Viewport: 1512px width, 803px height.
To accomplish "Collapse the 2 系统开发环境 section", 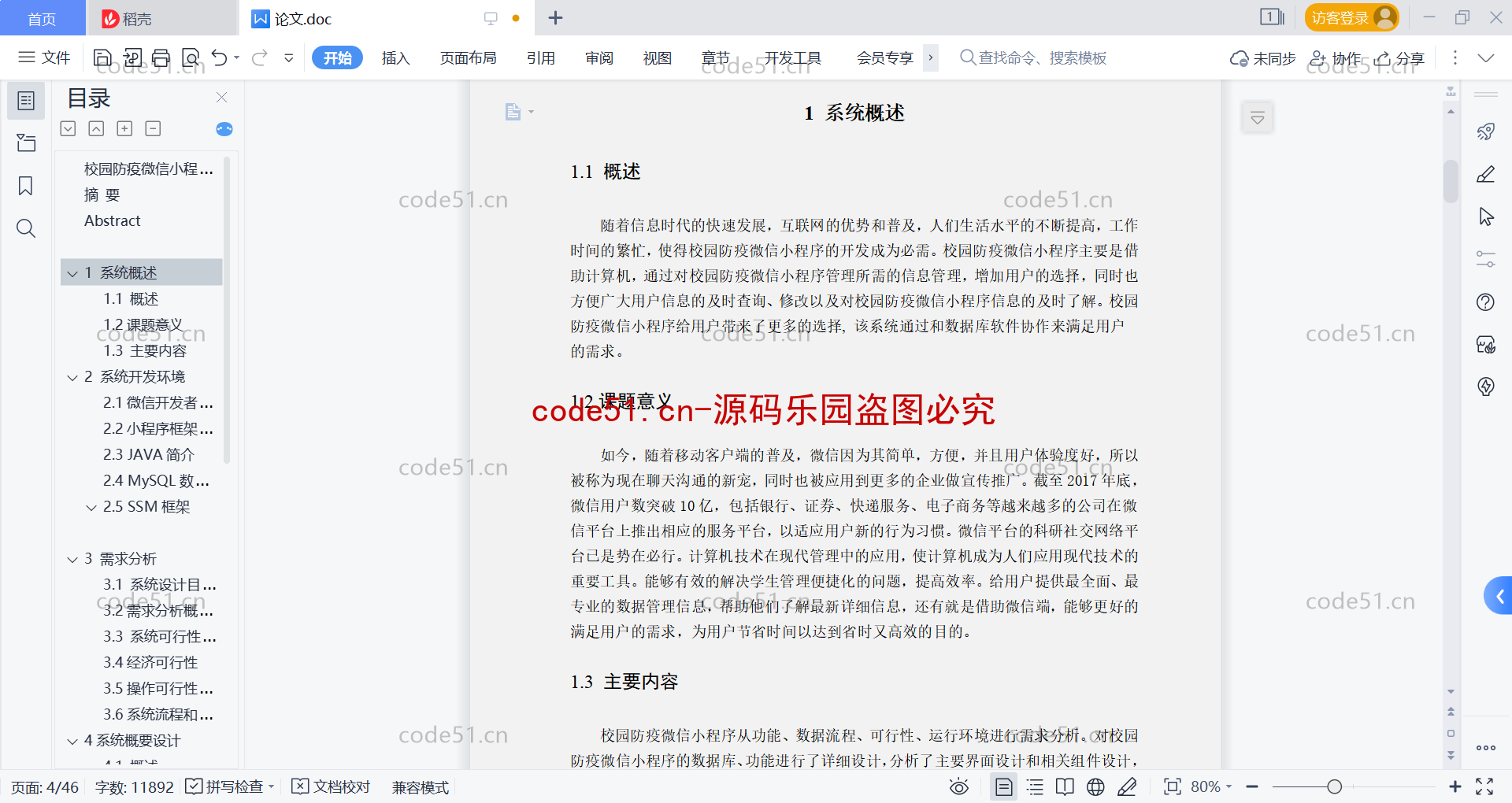I will (72, 377).
